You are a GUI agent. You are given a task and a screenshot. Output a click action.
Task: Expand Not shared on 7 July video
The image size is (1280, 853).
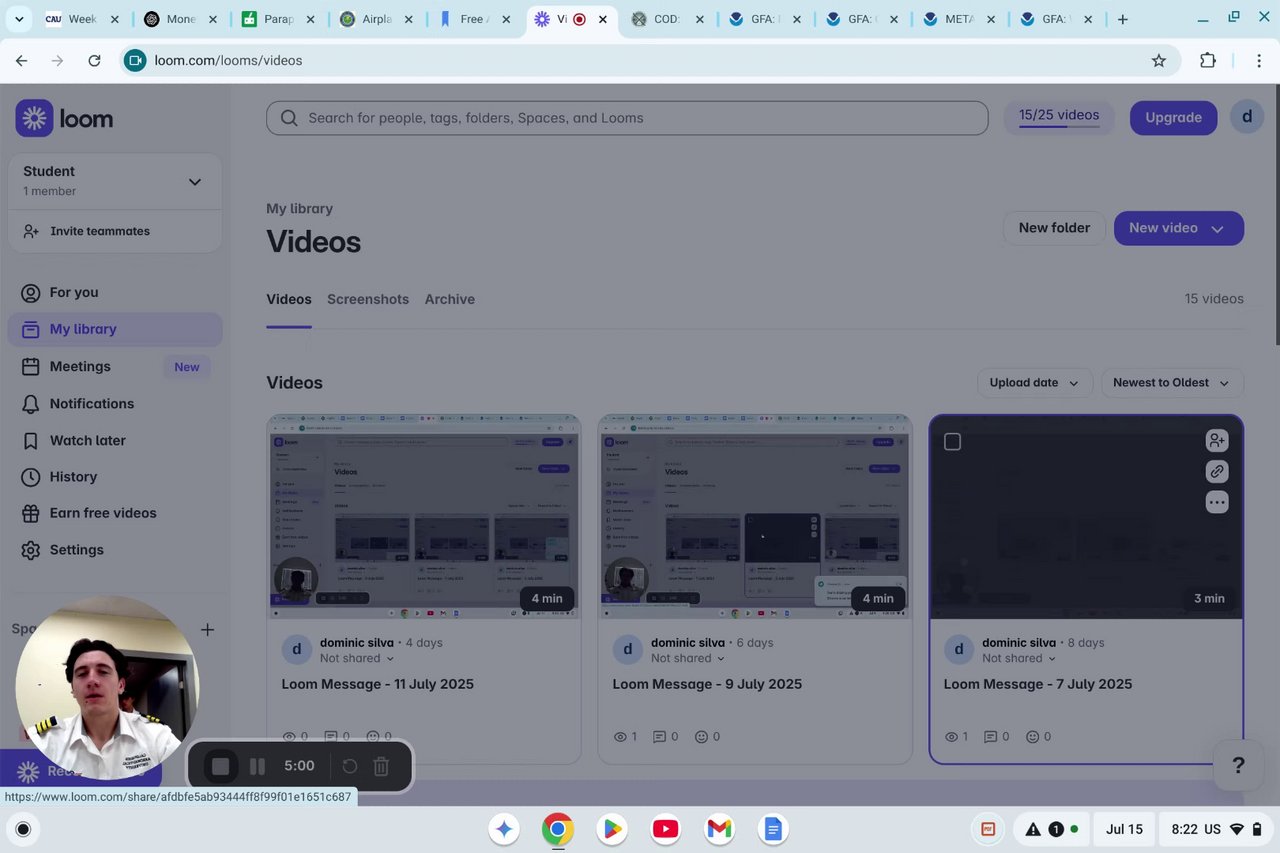[1019, 658]
